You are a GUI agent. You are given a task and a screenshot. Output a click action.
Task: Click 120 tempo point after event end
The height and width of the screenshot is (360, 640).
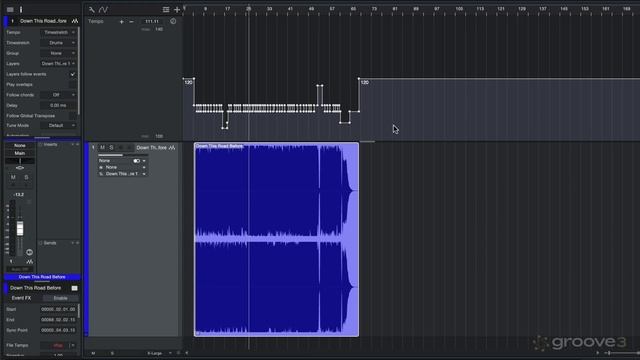[x=359, y=78]
